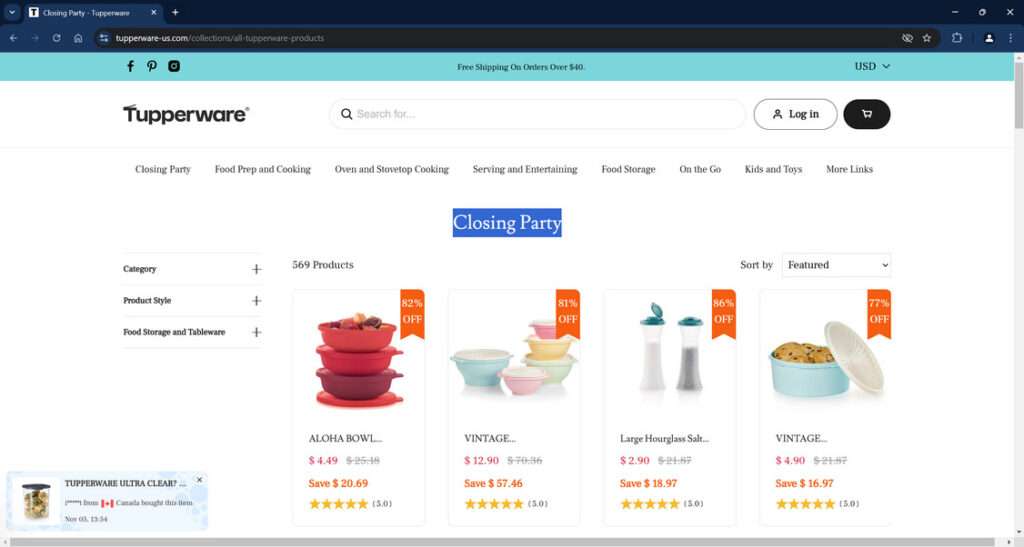This screenshot has height=547, width=1024.
Task: Dismiss the Tupperware Ultra Clear popup
Action: tap(199, 480)
